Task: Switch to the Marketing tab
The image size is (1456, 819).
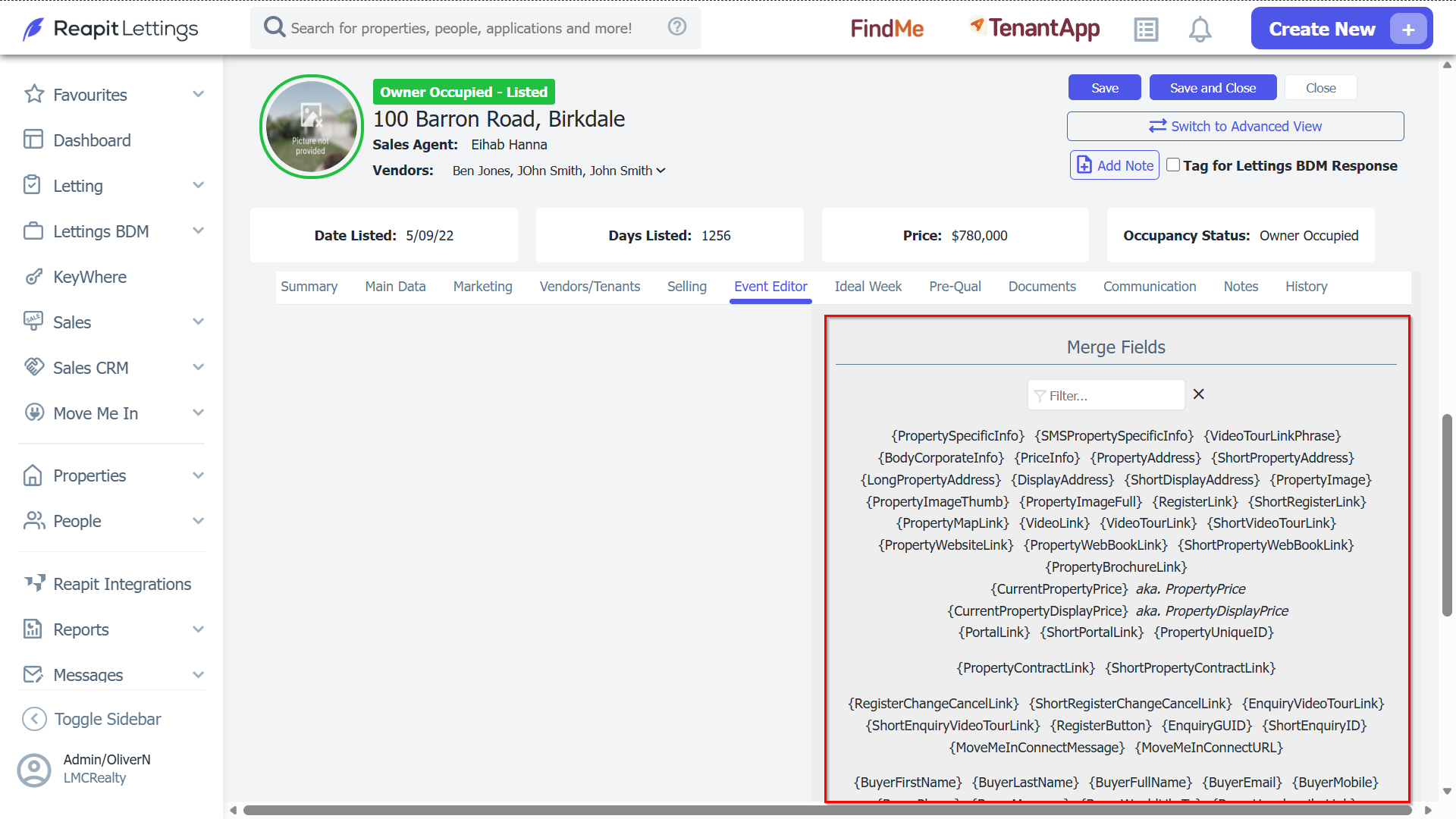Action: pyautogui.click(x=483, y=287)
